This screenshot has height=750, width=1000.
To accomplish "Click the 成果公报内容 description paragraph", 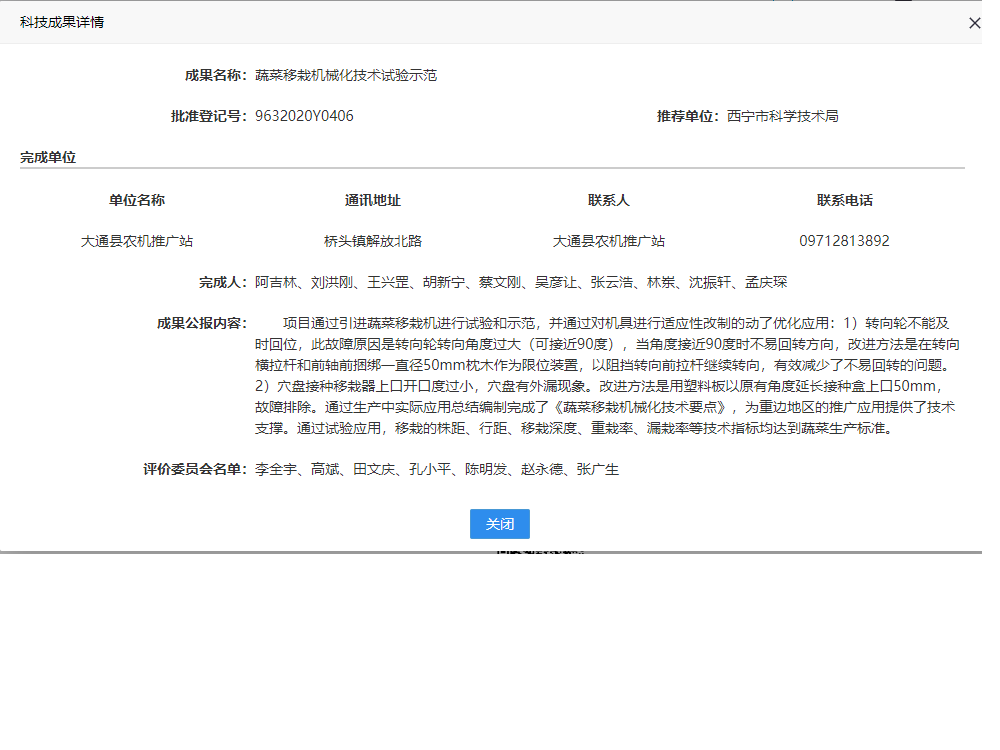I will [x=605, y=376].
